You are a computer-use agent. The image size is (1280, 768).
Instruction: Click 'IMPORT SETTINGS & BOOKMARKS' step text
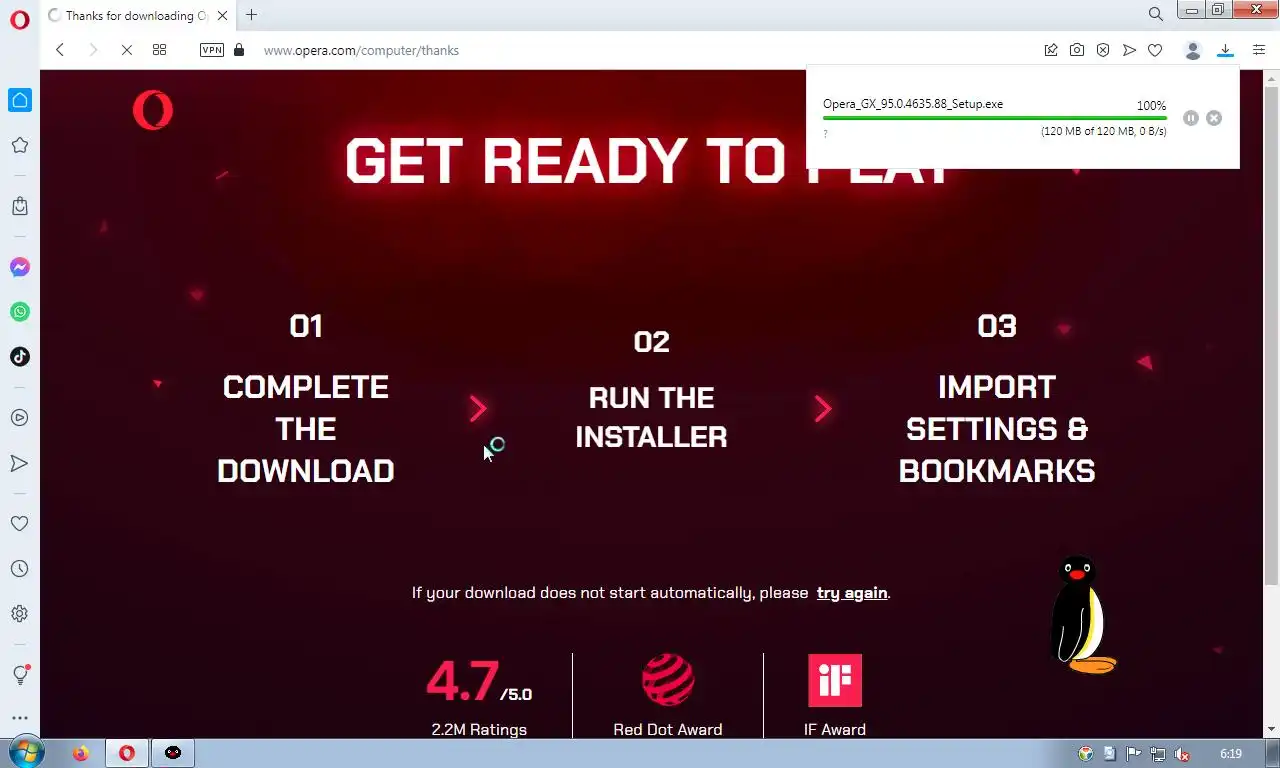pyautogui.click(x=997, y=429)
